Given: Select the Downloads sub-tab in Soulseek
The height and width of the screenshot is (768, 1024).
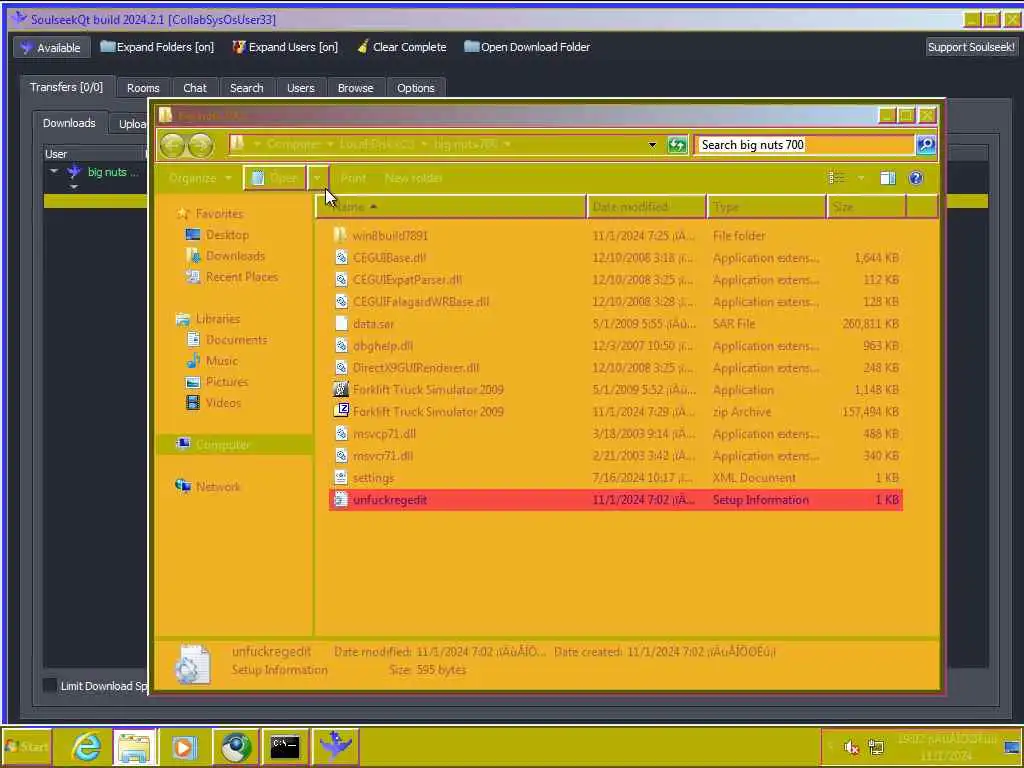Looking at the screenshot, I should [x=69, y=123].
